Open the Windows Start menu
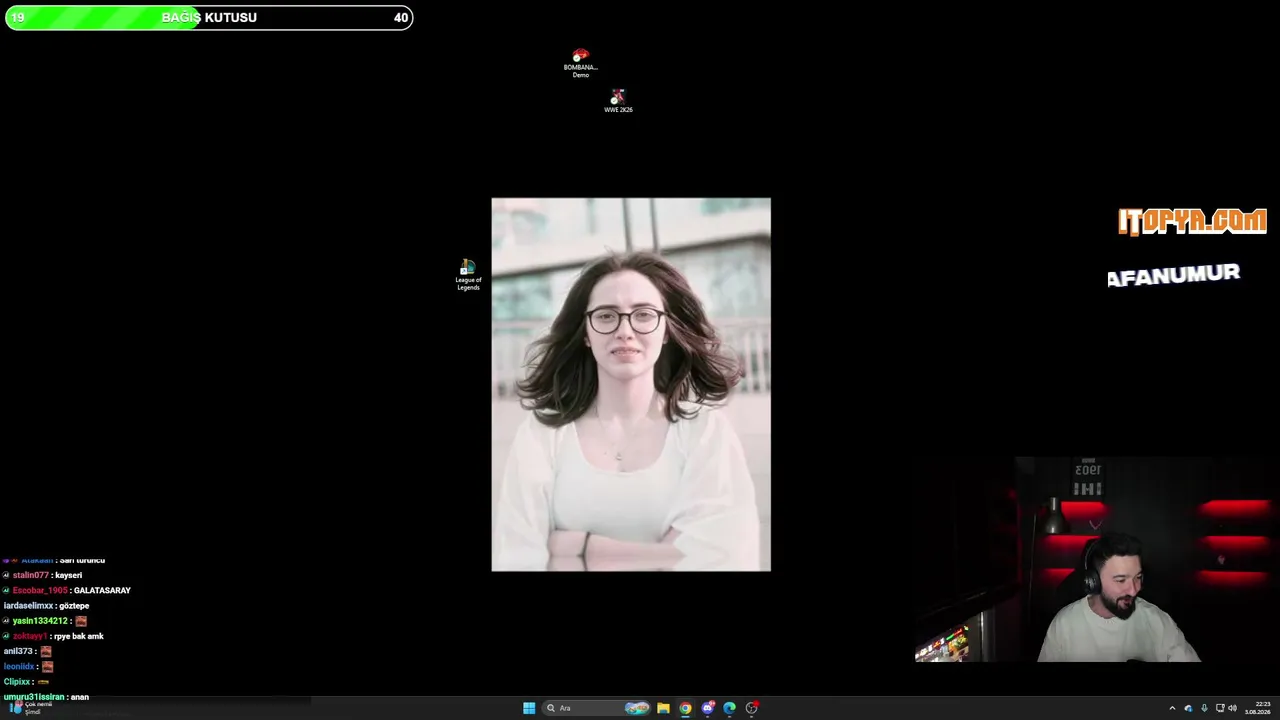Screen dimensions: 1280x720 pyautogui.click(x=529, y=708)
